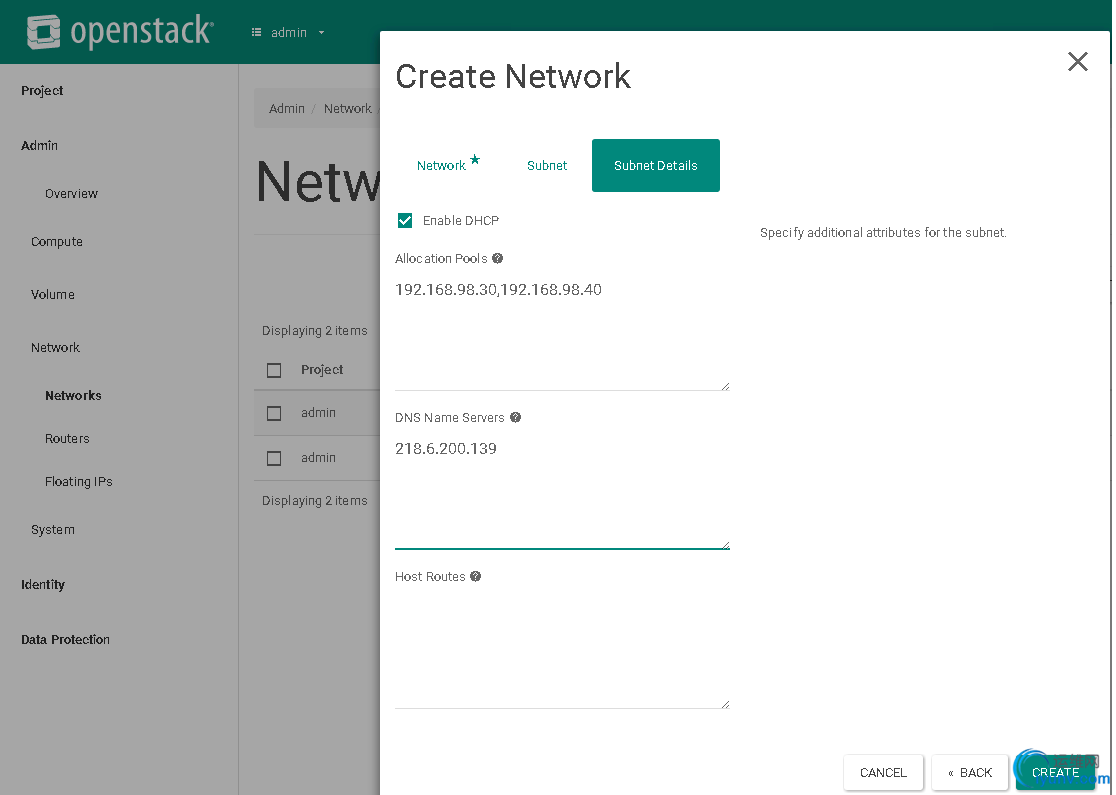Close the Create Network dialog
Screen dimensions: 1116x795
[1077, 62]
